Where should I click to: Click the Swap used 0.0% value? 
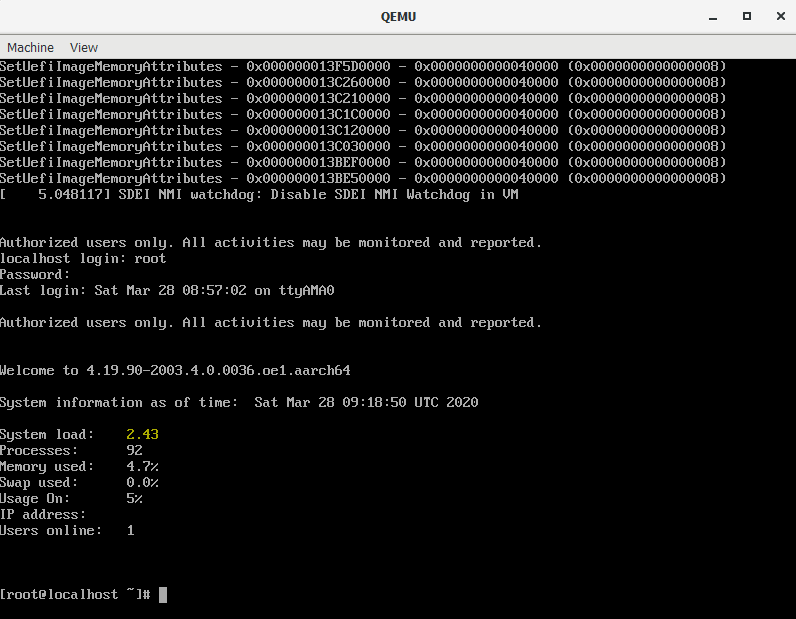pyautogui.click(x=142, y=483)
